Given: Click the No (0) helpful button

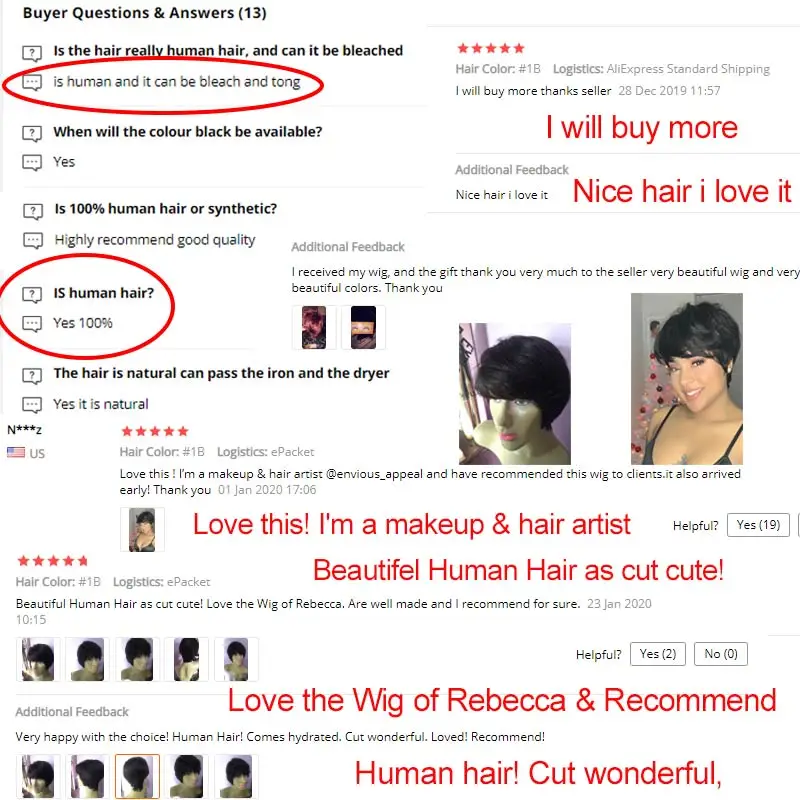Looking at the screenshot, I should coord(720,654).
